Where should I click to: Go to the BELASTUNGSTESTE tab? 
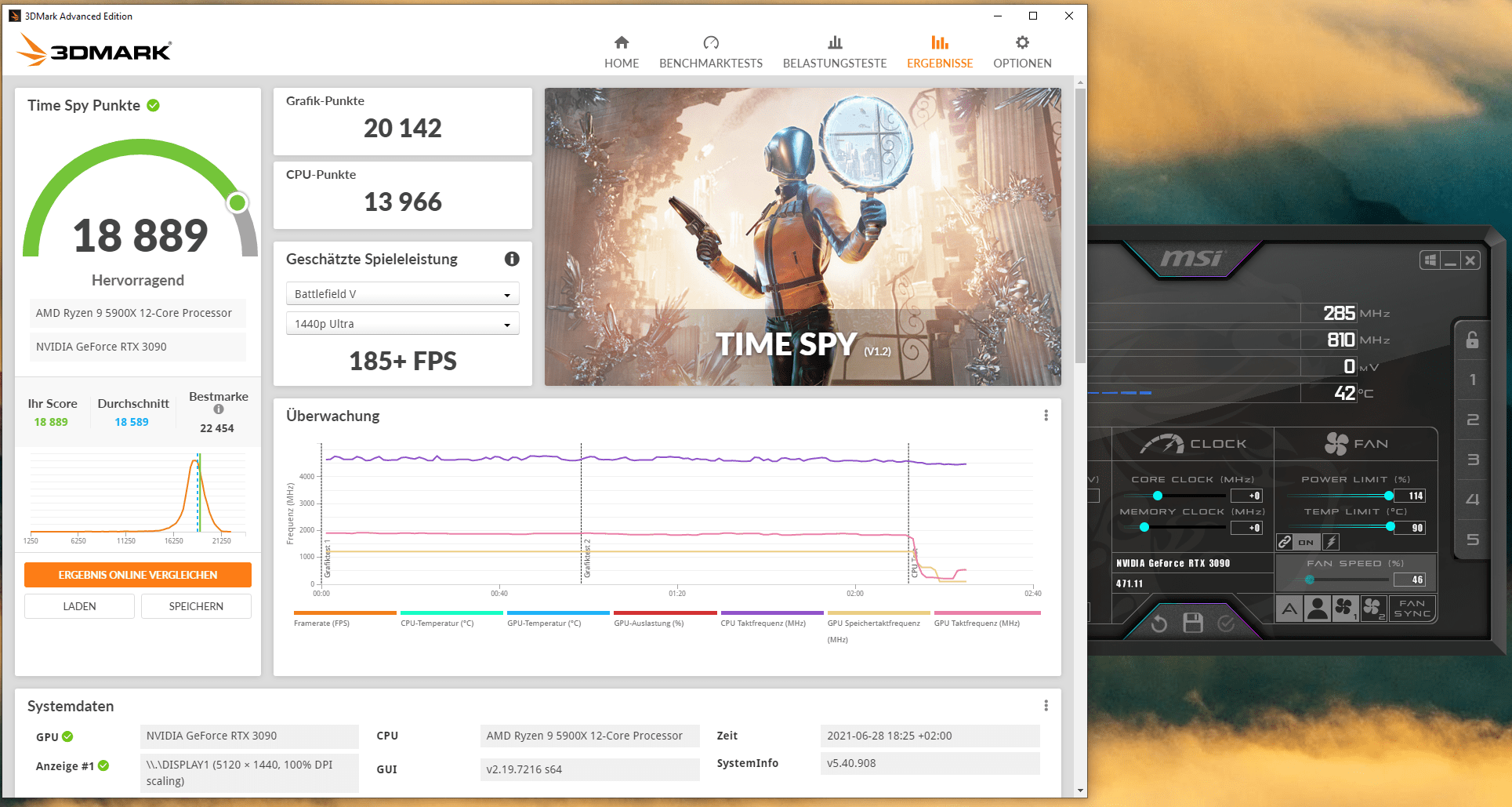[835, 52]
